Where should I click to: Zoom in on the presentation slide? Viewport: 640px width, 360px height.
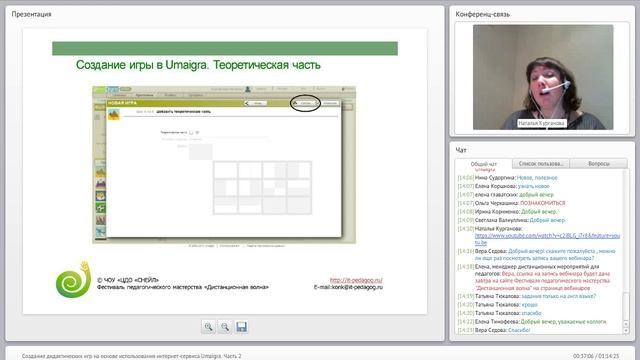click(x=209, y=327)
